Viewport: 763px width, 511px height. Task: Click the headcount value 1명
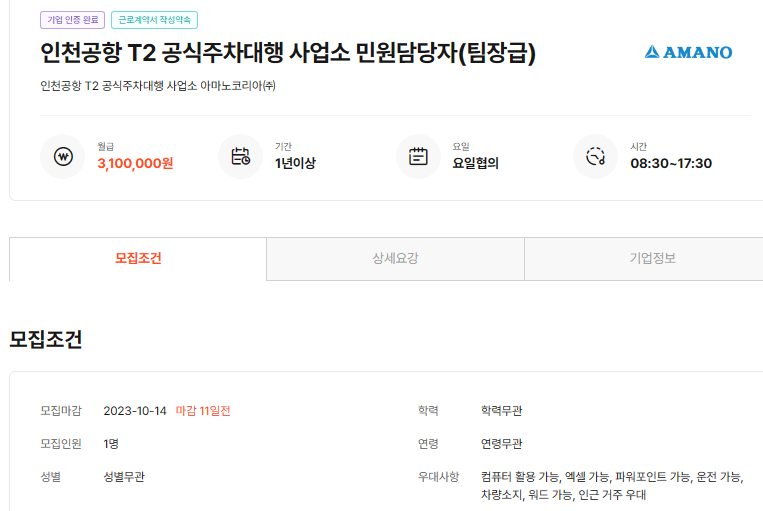click(111, 444)
